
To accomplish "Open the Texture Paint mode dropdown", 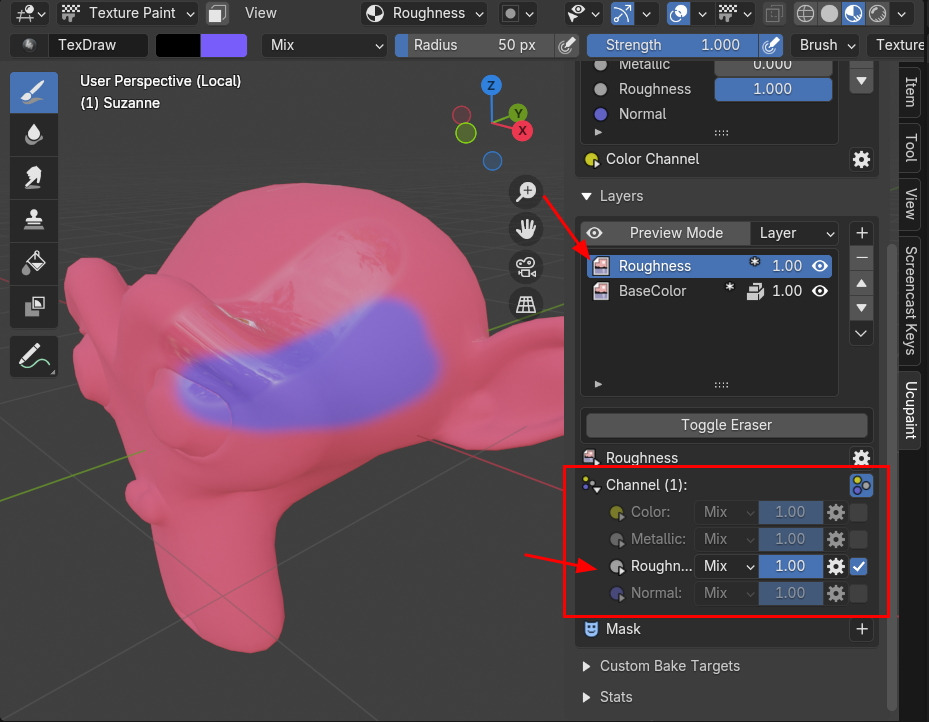I will pyautogui.click(x=128, y=13).
